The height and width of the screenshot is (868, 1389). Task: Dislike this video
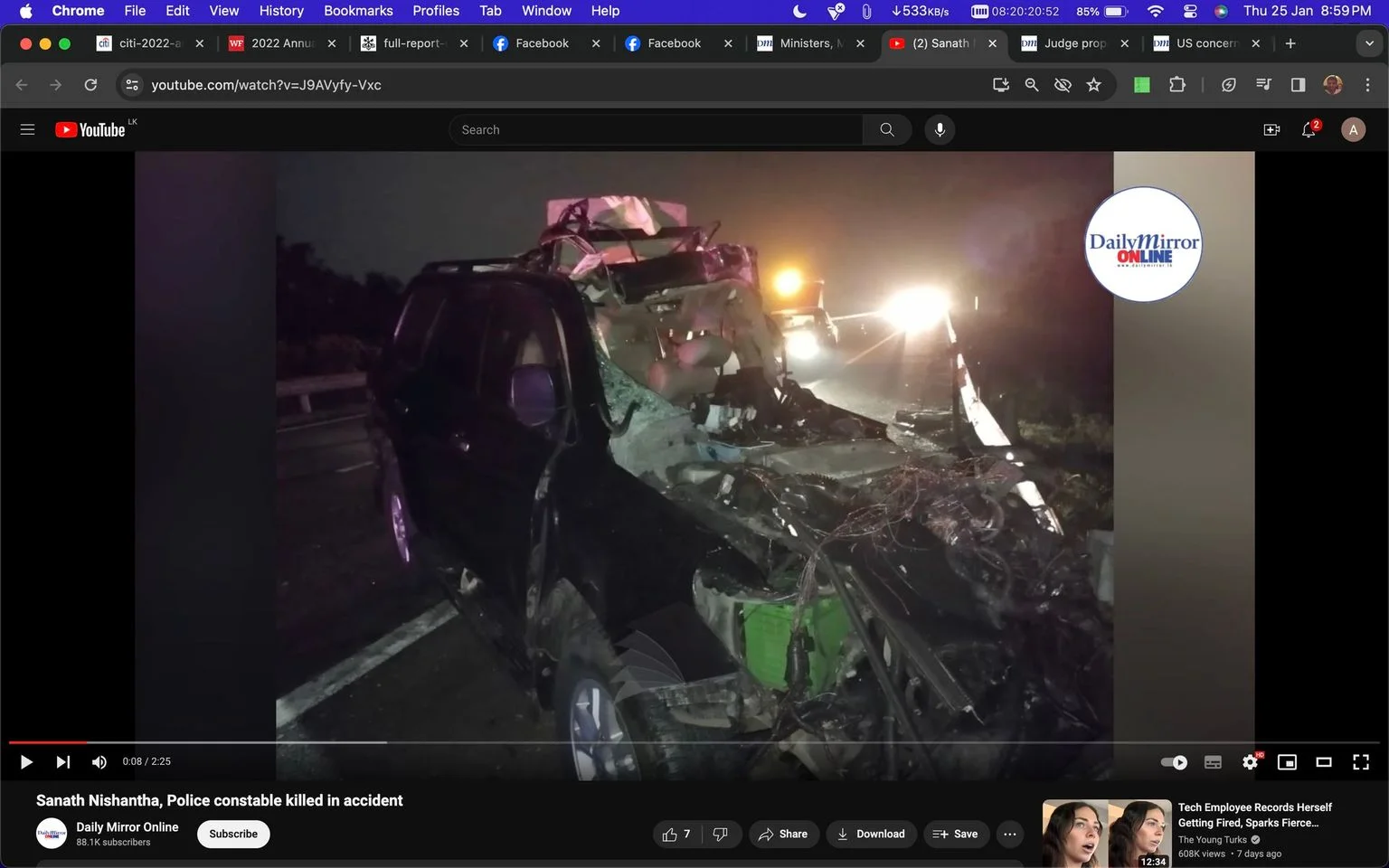point(721,834)
